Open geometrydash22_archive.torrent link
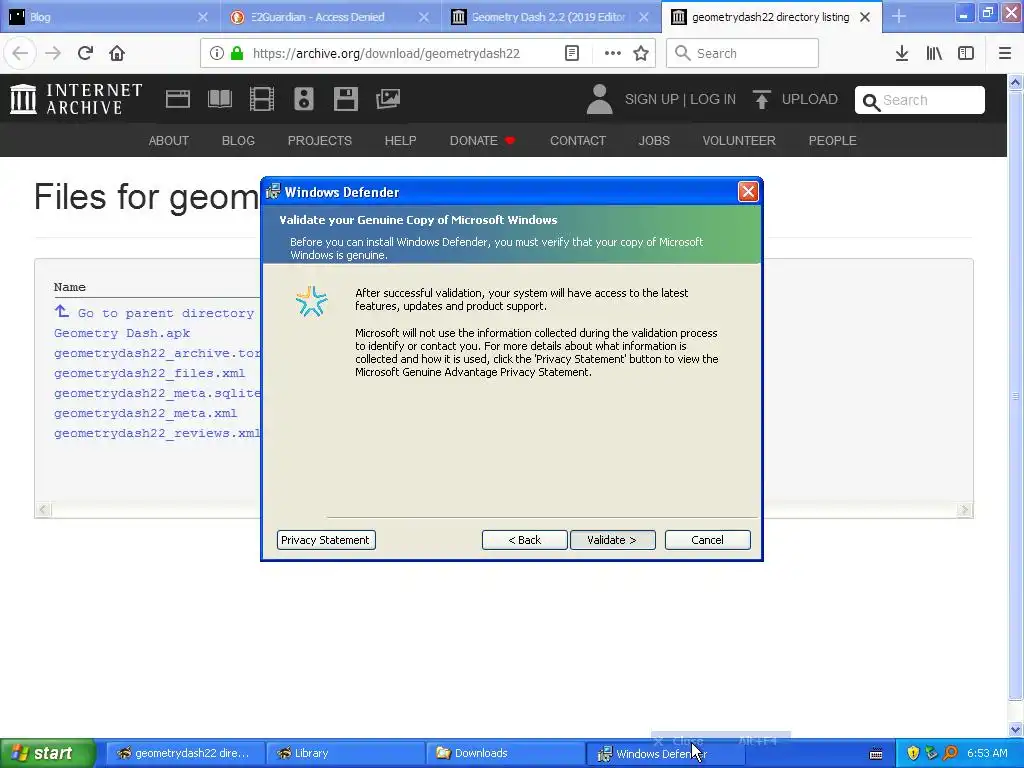The width and height of the screenshot is (1024, 768). (x=157, y=353)
